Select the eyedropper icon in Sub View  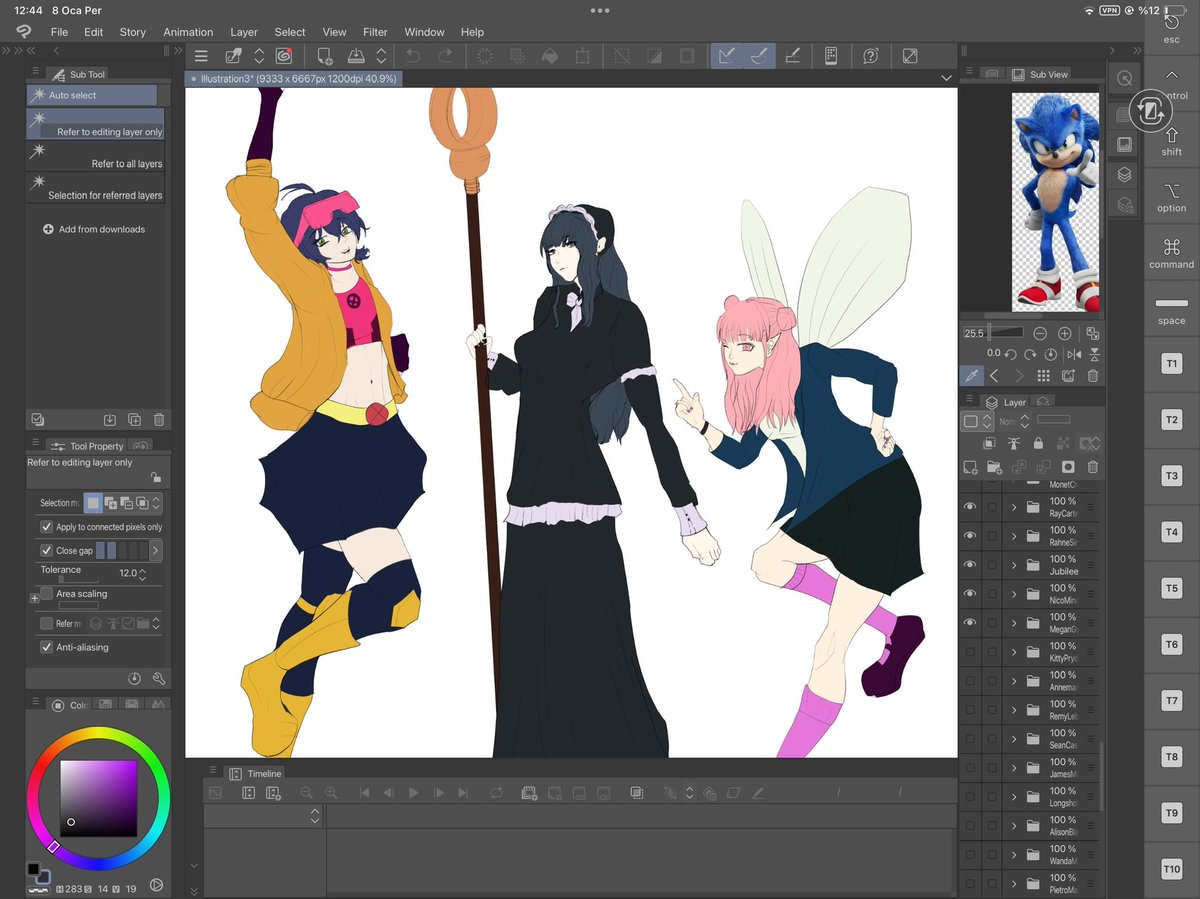coord(970,375)
